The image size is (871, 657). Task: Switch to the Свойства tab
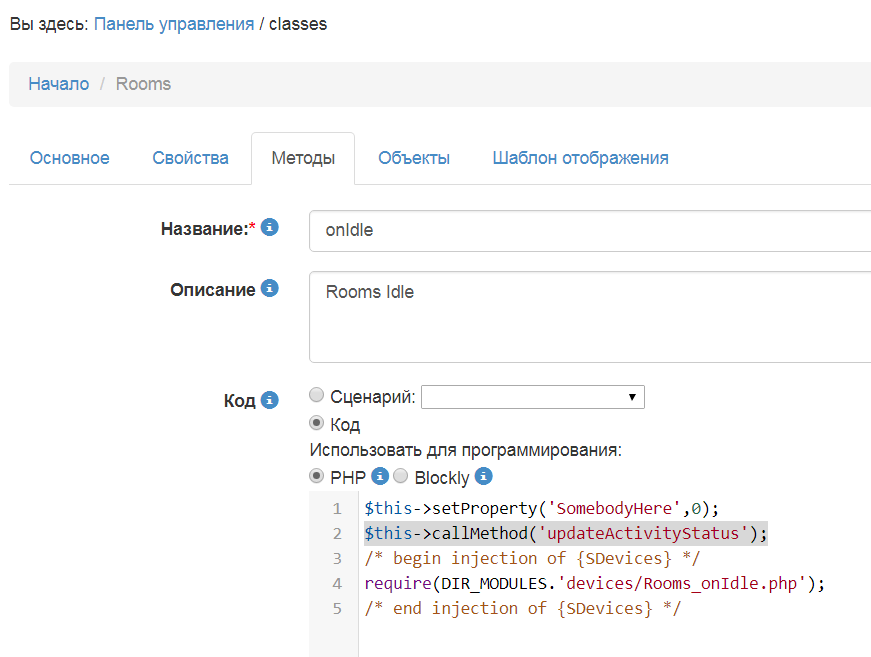[190, 158]
